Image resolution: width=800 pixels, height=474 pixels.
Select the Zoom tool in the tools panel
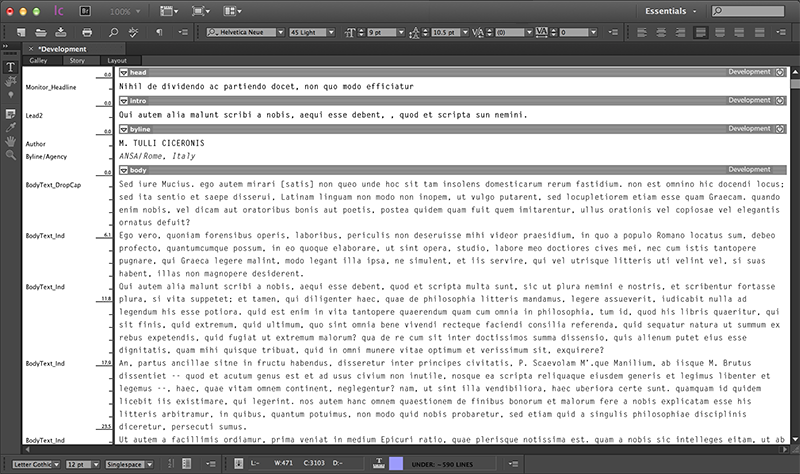point(10,155)
